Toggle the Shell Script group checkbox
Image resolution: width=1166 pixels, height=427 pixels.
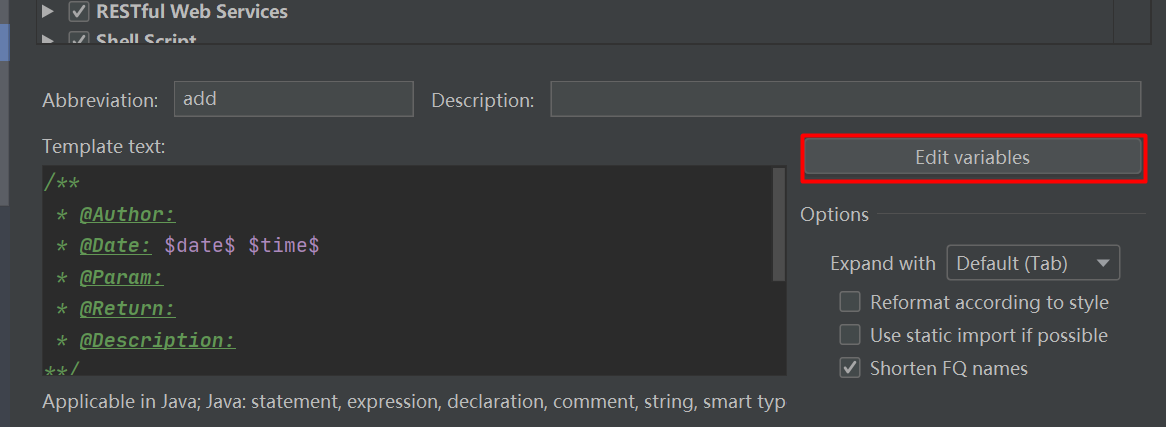pyautogui.click(x=79, y=40)
